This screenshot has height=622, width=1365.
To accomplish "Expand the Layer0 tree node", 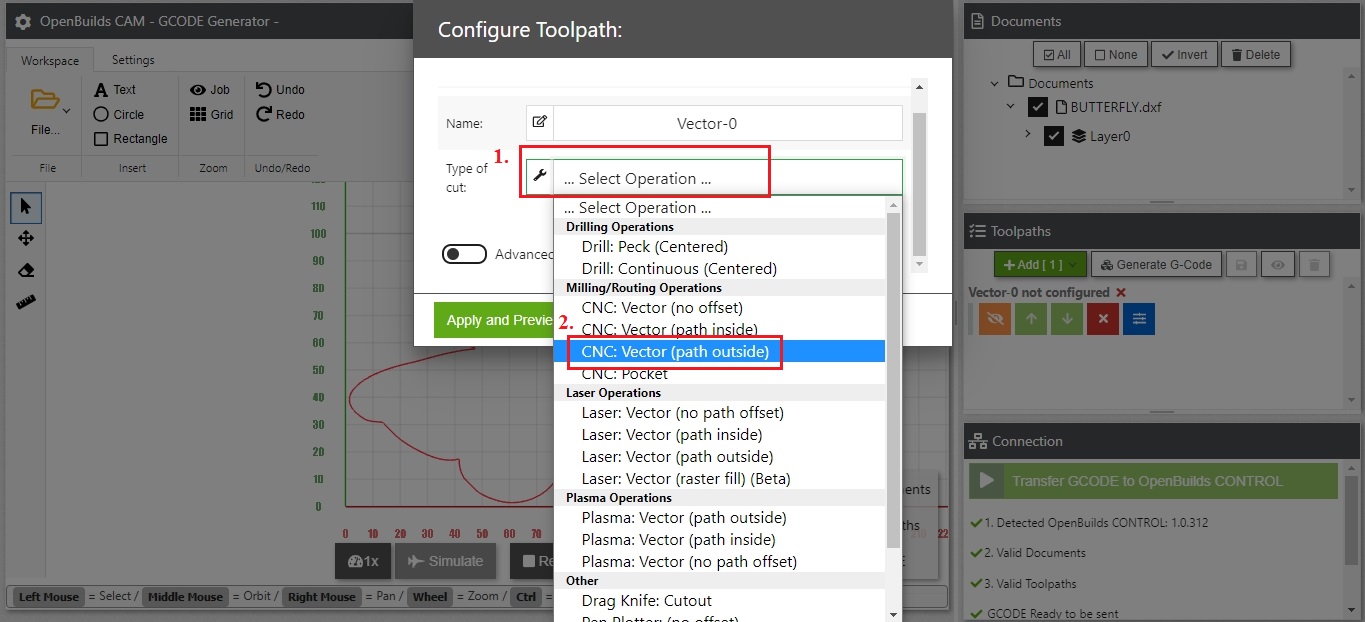I will click(1027, 135).
